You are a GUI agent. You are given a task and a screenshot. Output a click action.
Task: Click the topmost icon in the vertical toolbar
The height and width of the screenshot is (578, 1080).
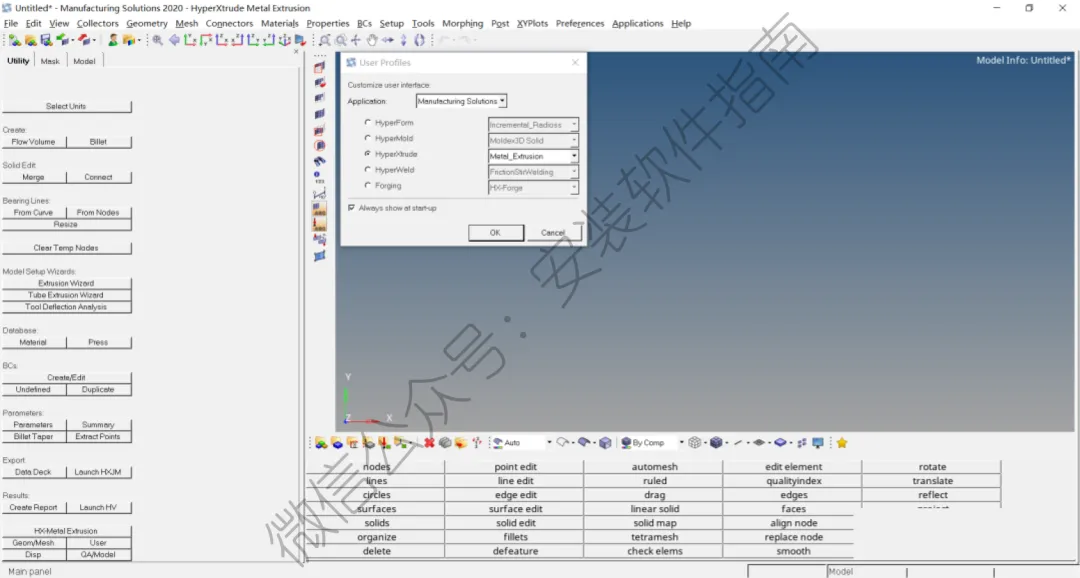coord(319,67)
